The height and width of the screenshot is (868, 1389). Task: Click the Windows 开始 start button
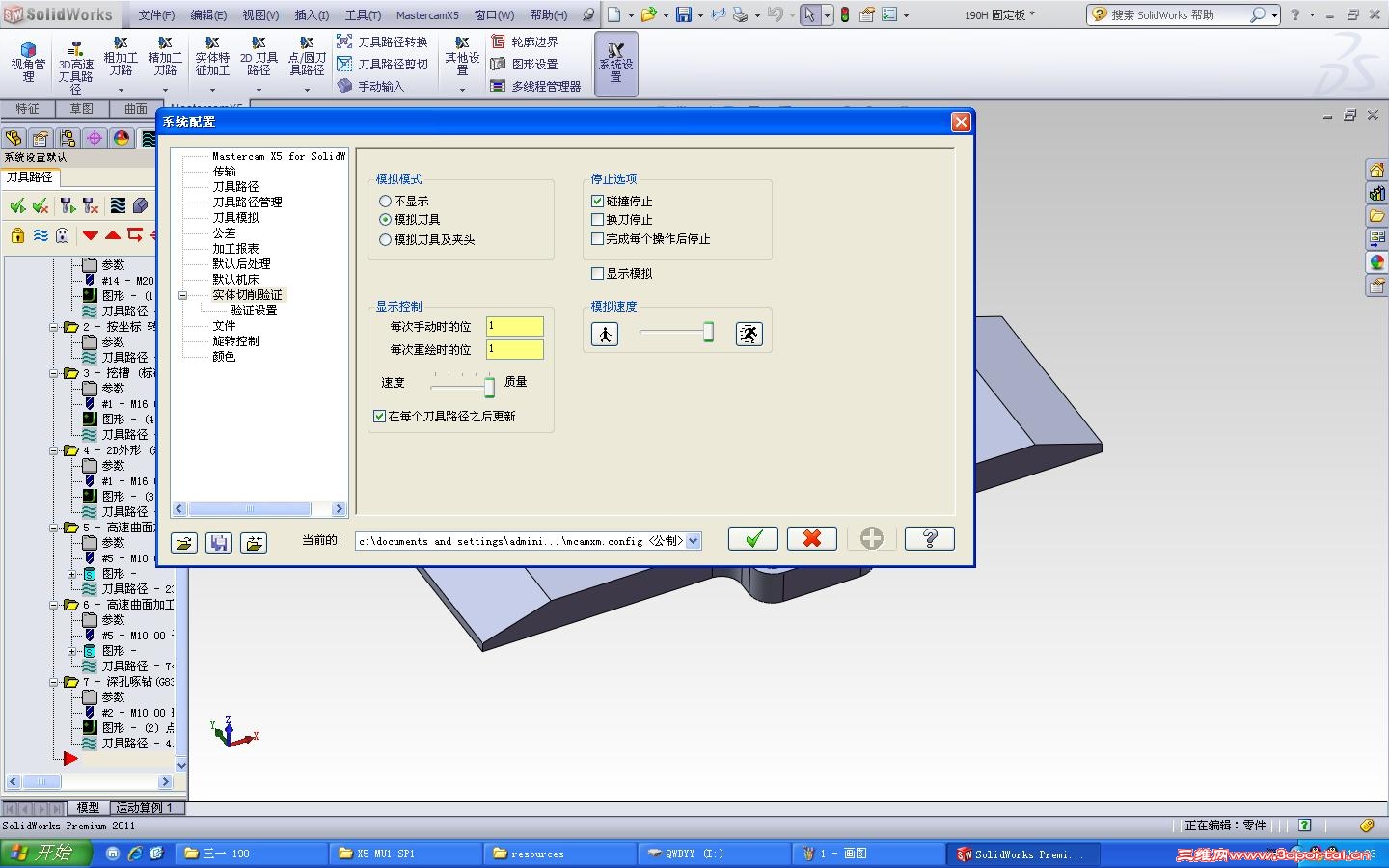(46, 854)
